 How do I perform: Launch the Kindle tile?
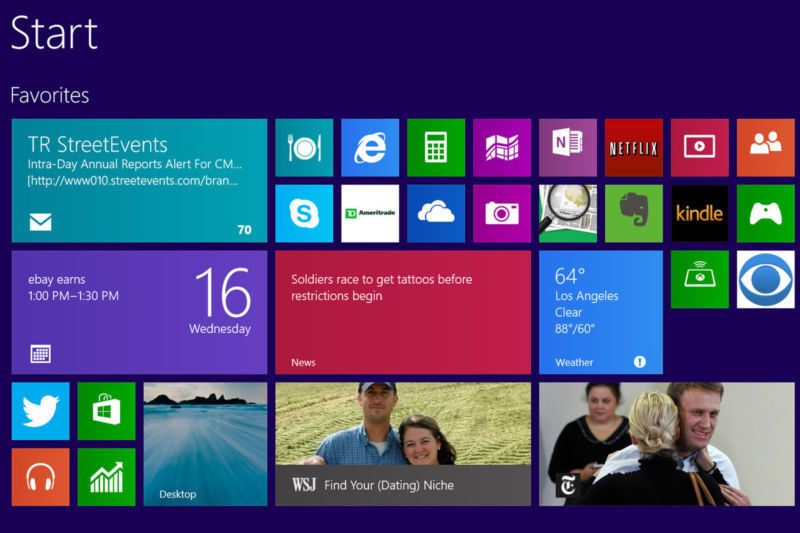699,213
